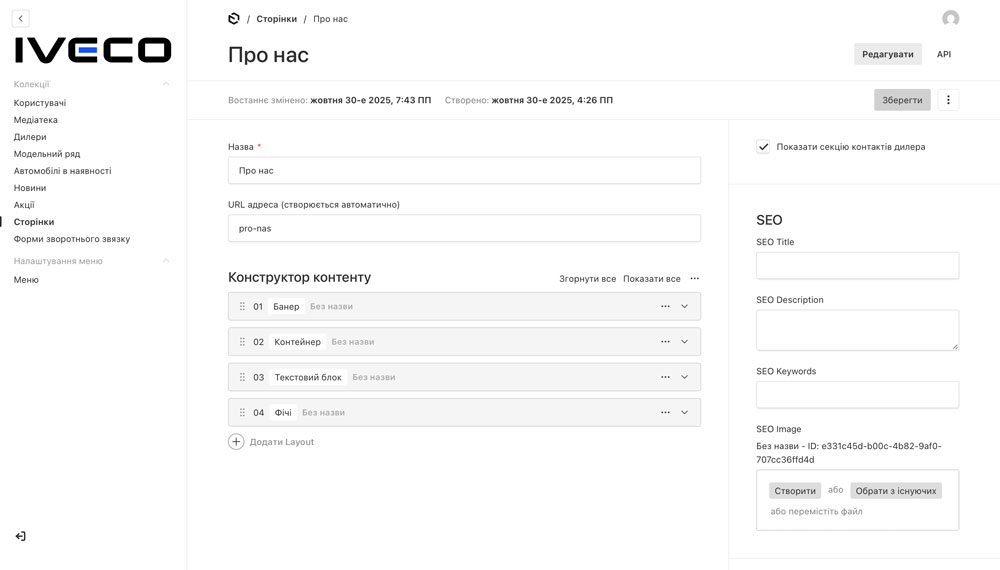Expand the Фічі block chevron
The image size is (1000, 570).
pyautogui.click(x=685, y=412)
